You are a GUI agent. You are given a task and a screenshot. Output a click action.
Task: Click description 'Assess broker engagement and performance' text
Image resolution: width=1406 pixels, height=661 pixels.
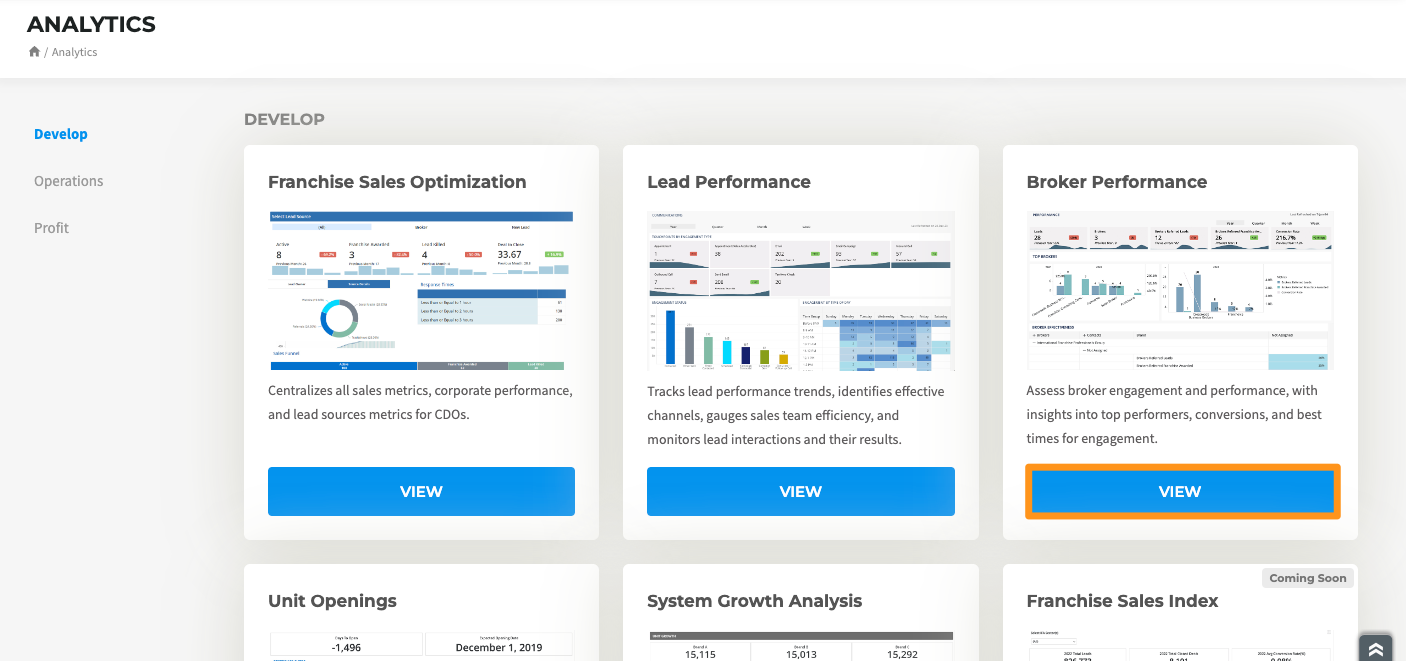(1174, 415)
